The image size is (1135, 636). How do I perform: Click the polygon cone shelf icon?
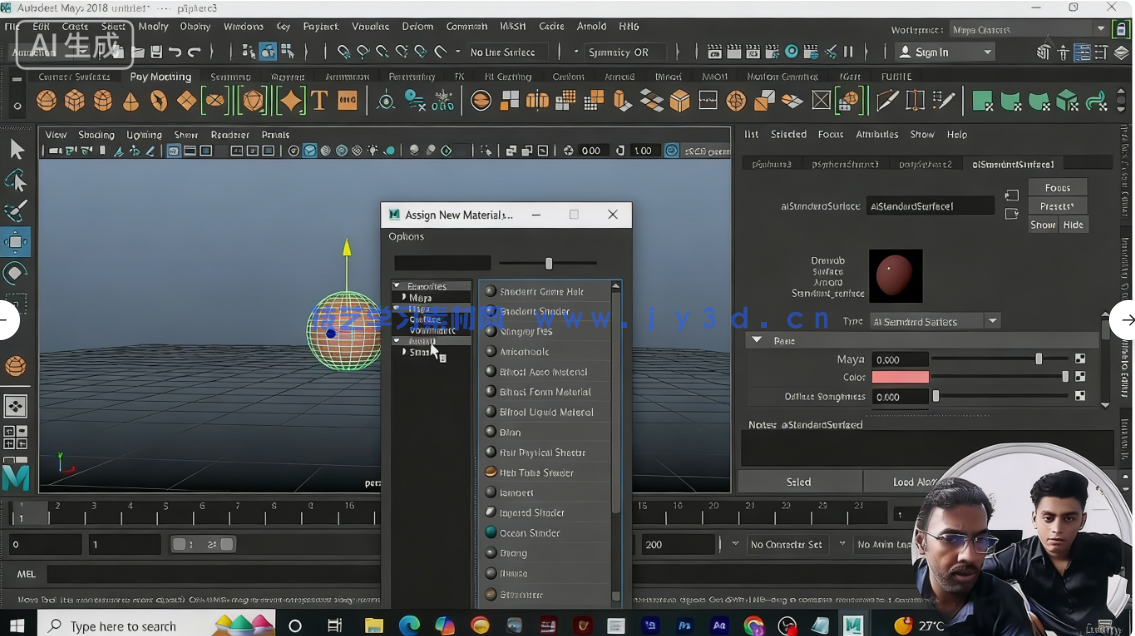(x=131, y=101)
